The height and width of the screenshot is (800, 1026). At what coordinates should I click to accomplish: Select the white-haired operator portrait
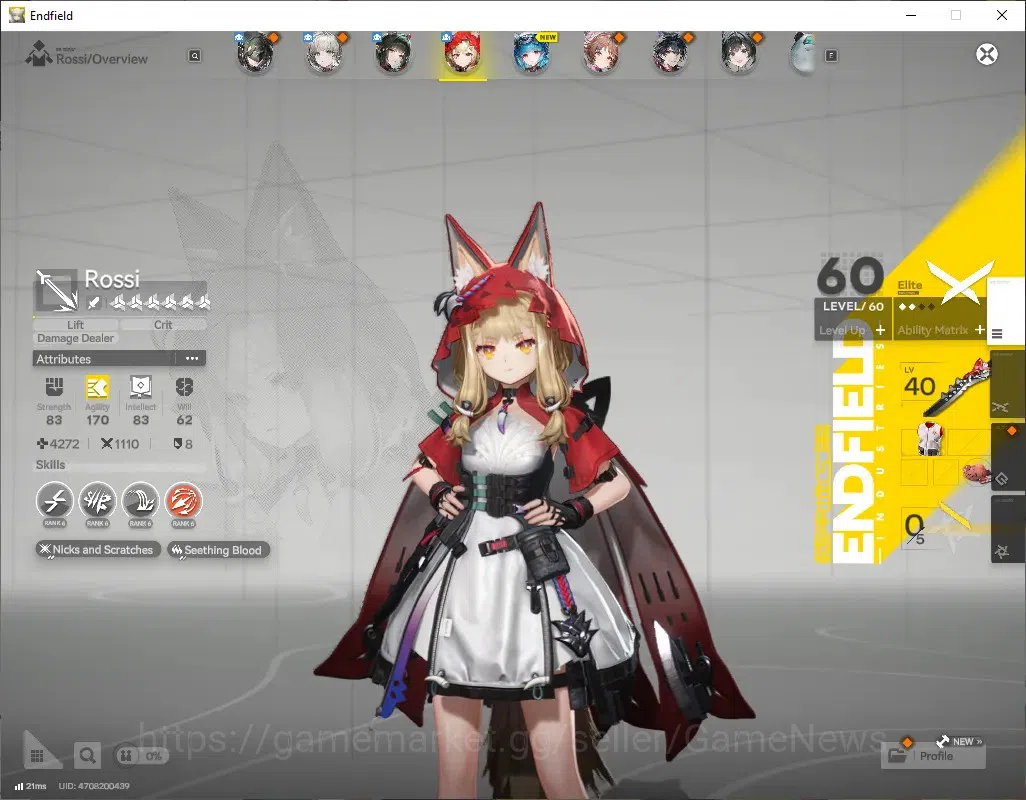(x=325, y=53)
